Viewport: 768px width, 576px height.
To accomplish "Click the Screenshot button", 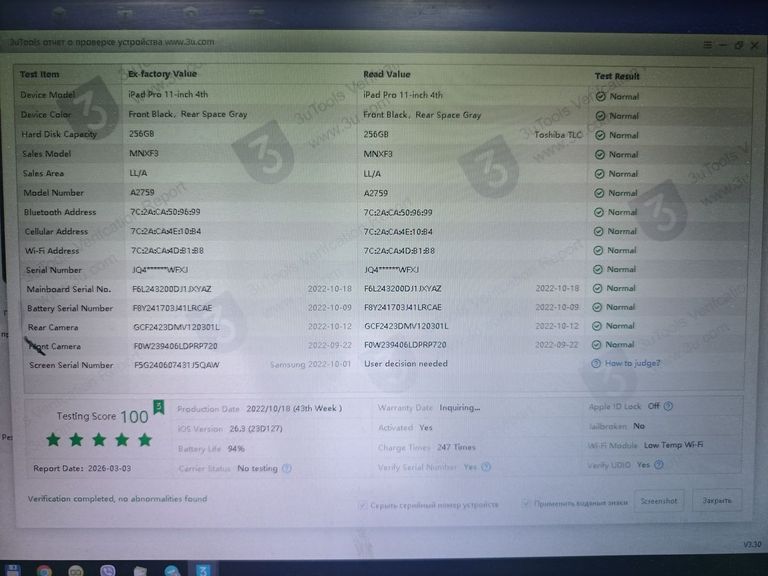I will click(659, 501).
